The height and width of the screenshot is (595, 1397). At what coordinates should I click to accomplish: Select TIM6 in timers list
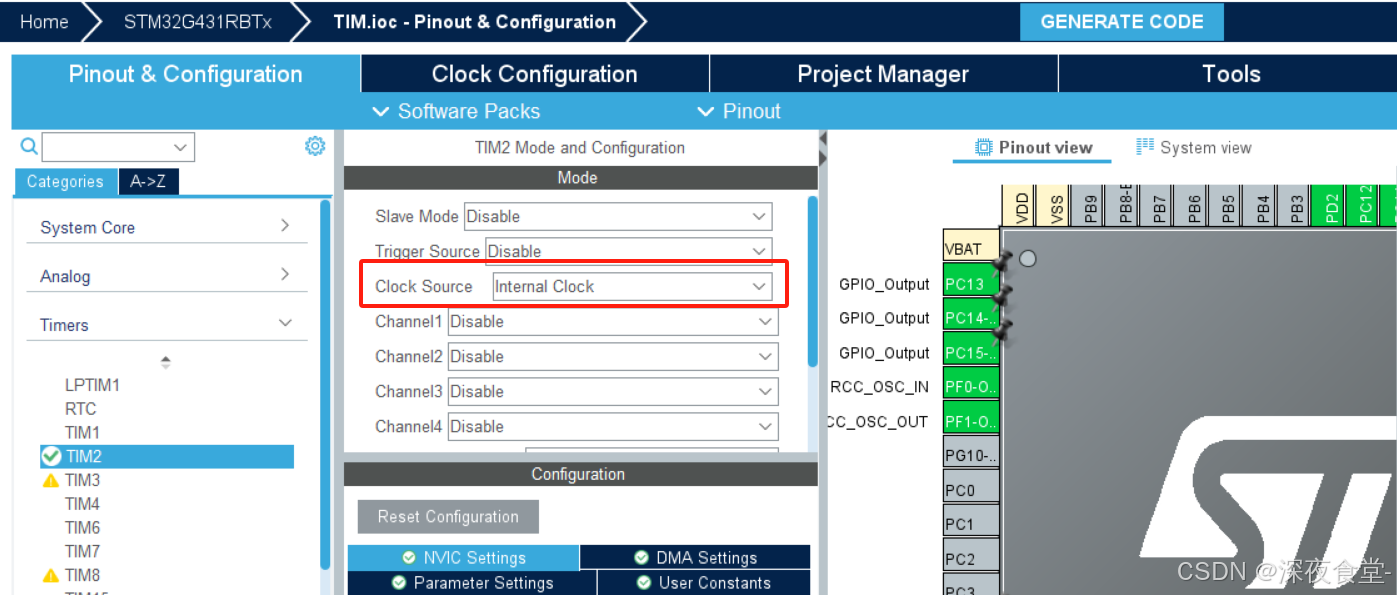point(82,528)
